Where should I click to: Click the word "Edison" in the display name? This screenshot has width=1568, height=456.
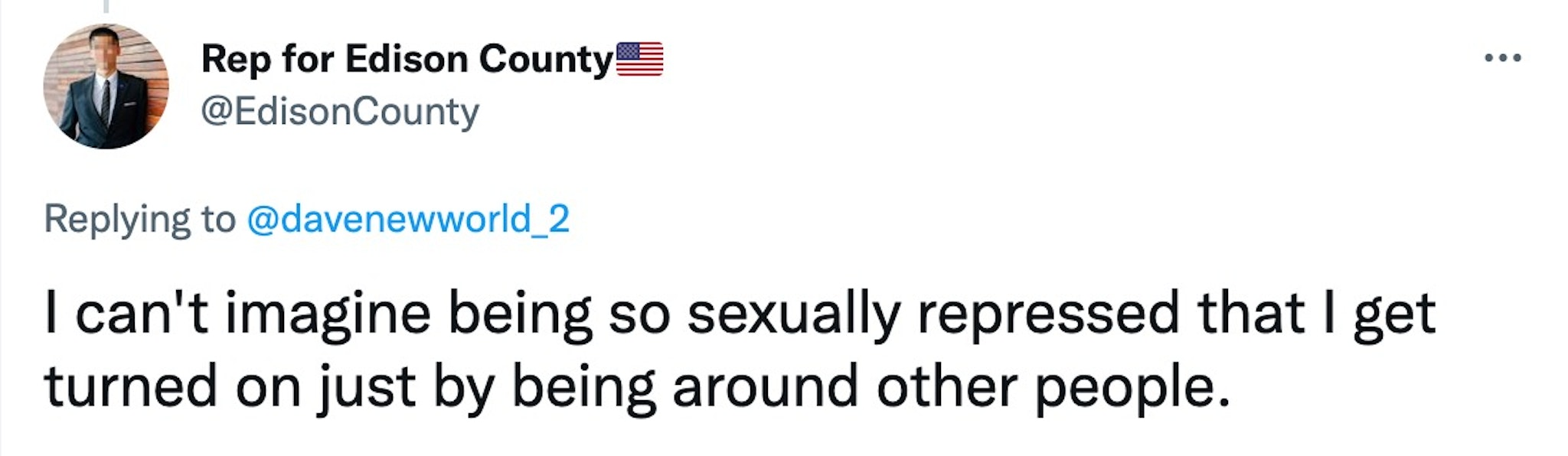click(x=407, y=60)
